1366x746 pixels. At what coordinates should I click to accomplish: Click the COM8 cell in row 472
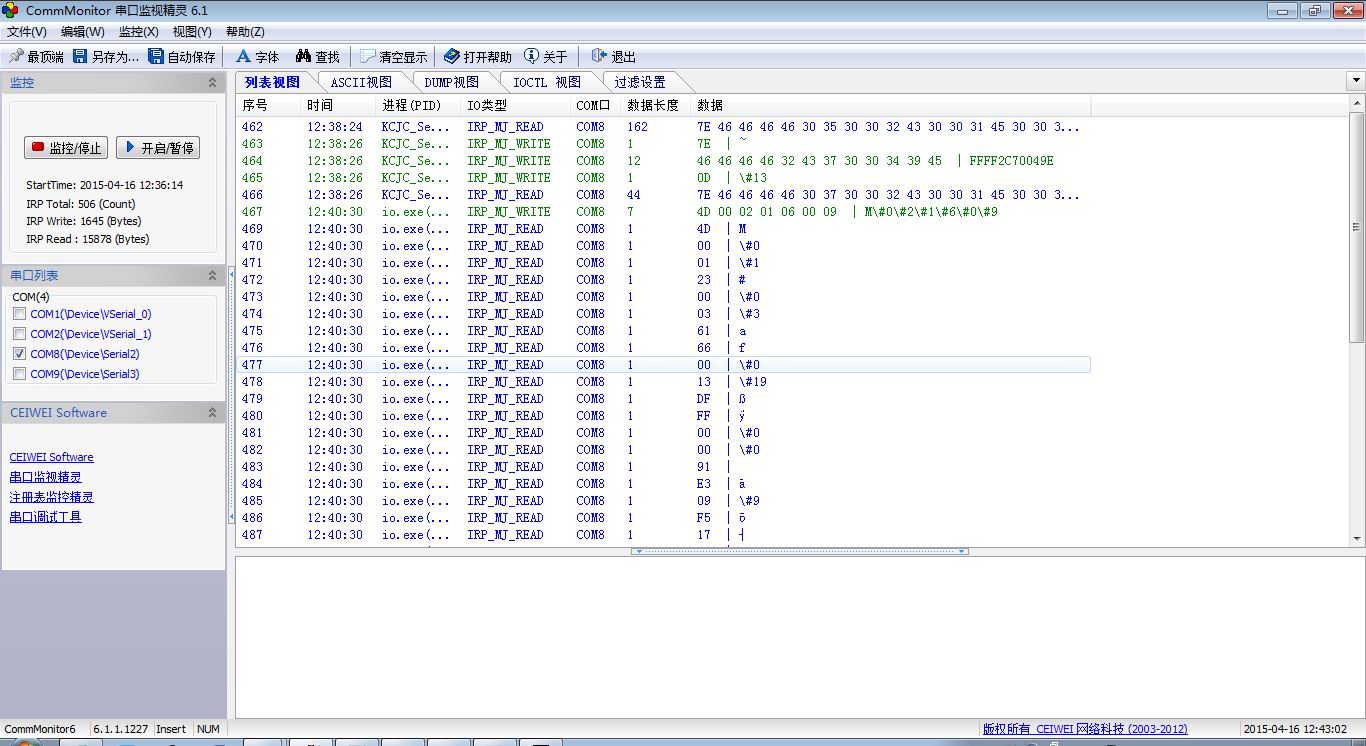590,280
